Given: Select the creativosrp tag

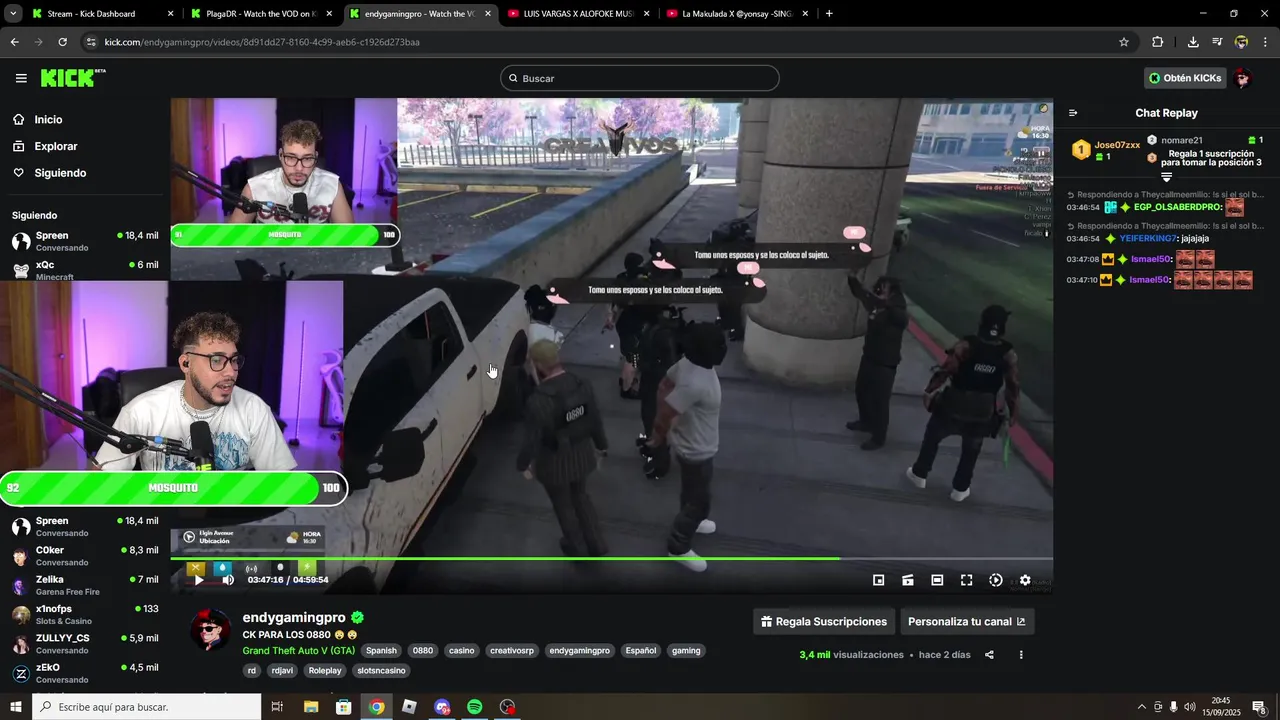Looking at the screenshot, I should (x=512, y=650).
